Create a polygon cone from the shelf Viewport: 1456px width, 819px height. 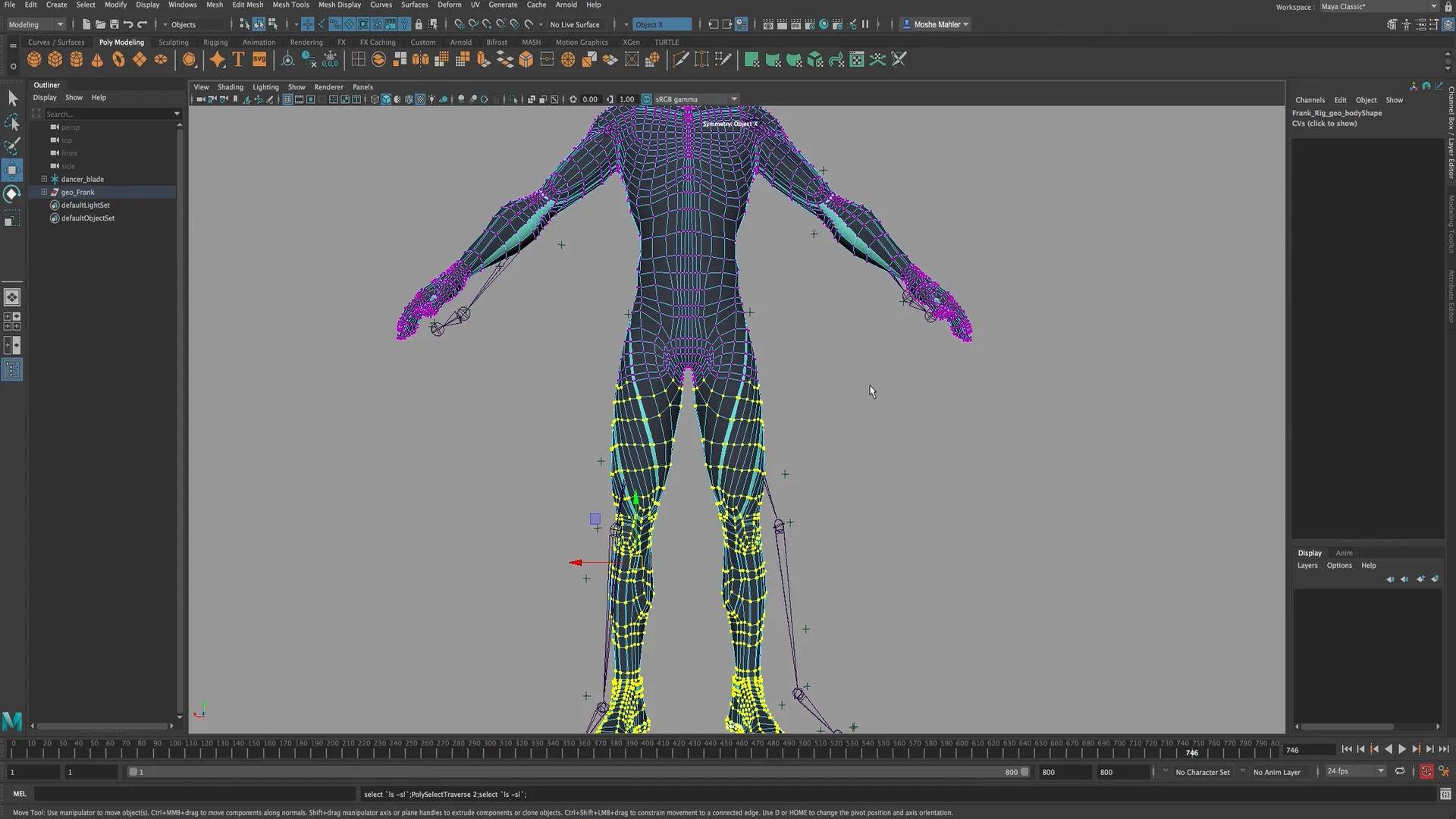click(x=97, y=60)
